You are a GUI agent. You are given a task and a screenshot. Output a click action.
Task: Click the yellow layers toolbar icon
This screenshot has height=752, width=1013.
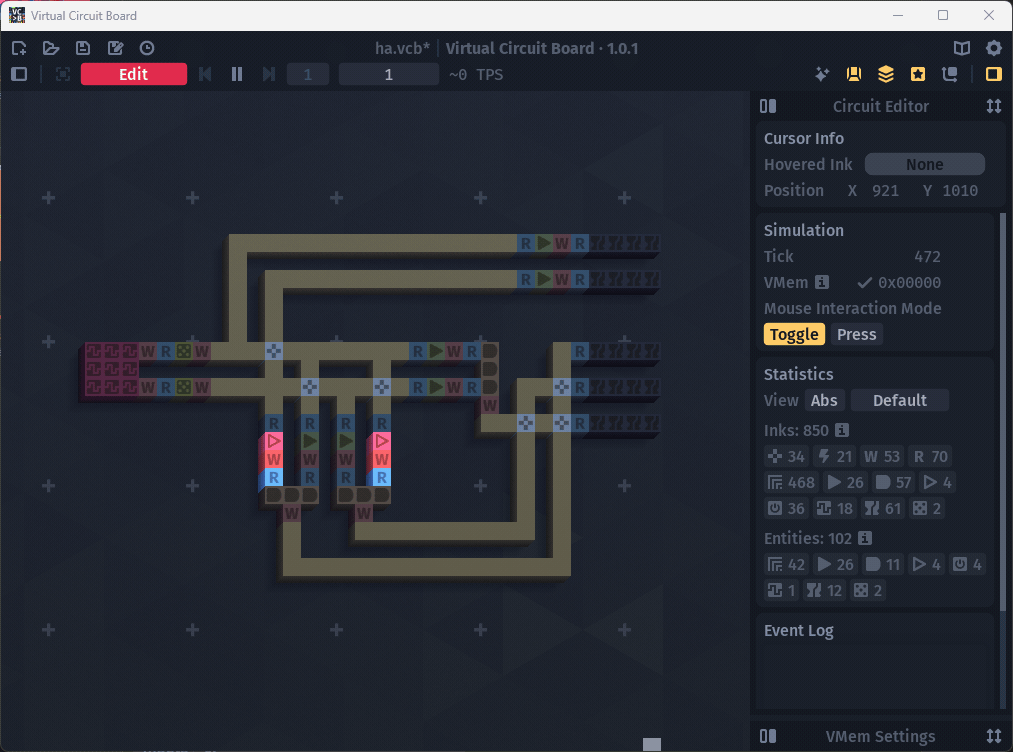(x=886, y=74)
